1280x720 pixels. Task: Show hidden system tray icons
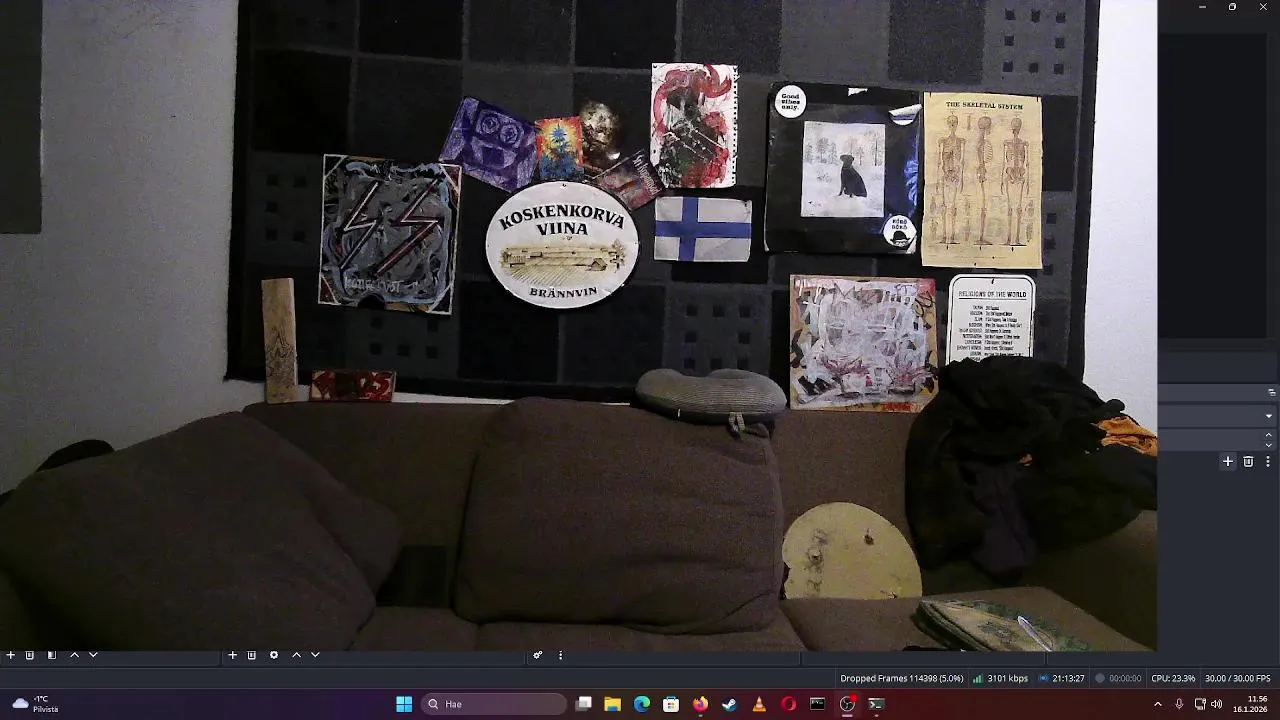click(x=1158, y=704)
